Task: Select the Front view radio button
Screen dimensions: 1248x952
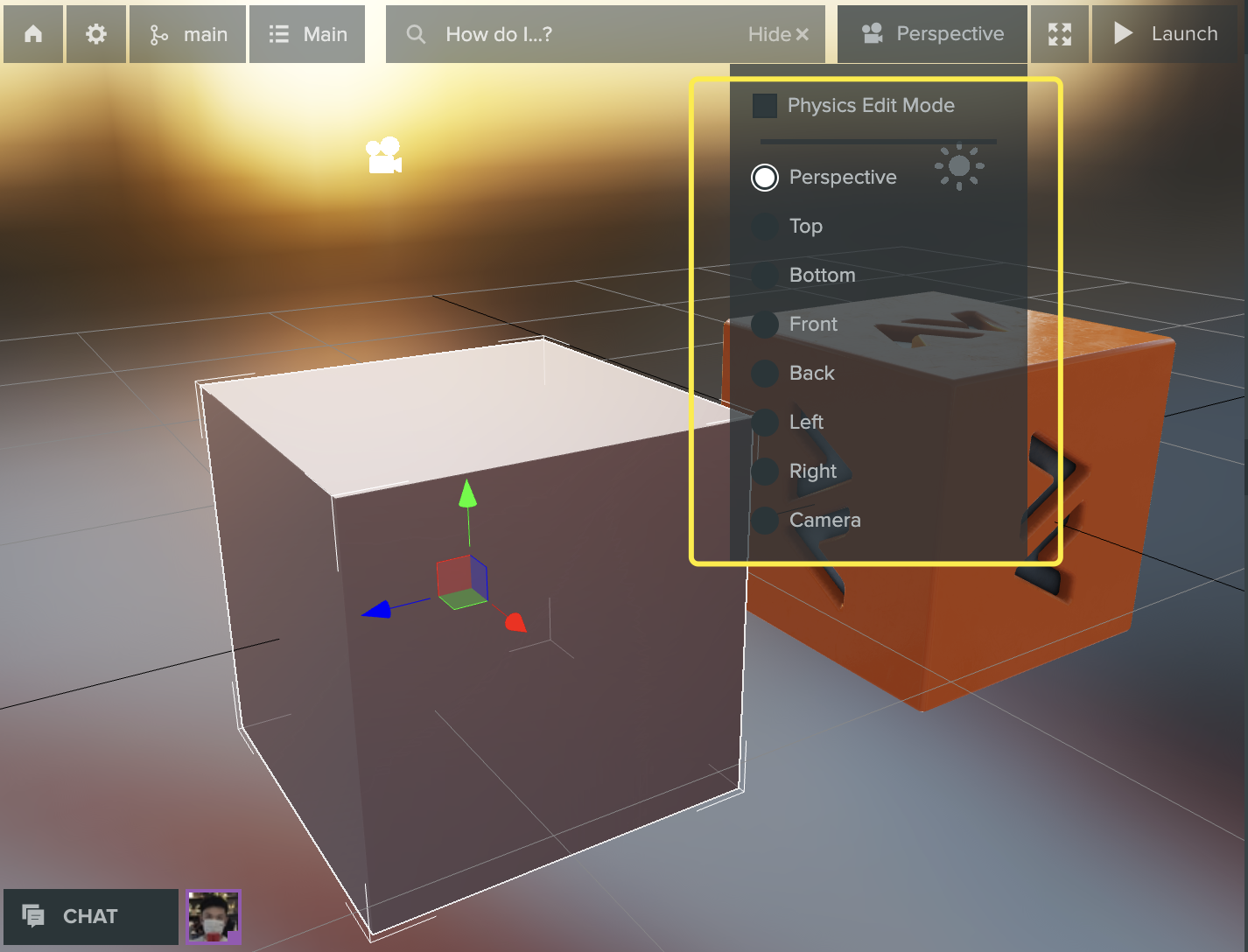Action: coord(765,325)
